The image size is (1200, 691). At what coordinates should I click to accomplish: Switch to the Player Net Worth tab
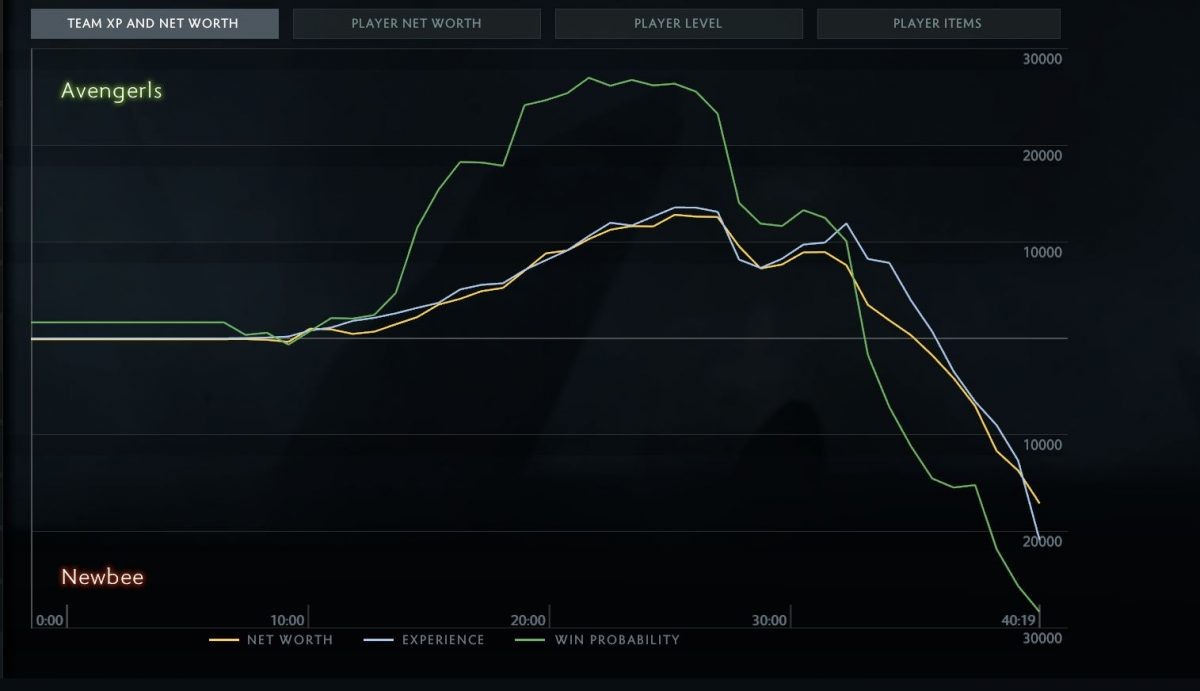point(416,23)
